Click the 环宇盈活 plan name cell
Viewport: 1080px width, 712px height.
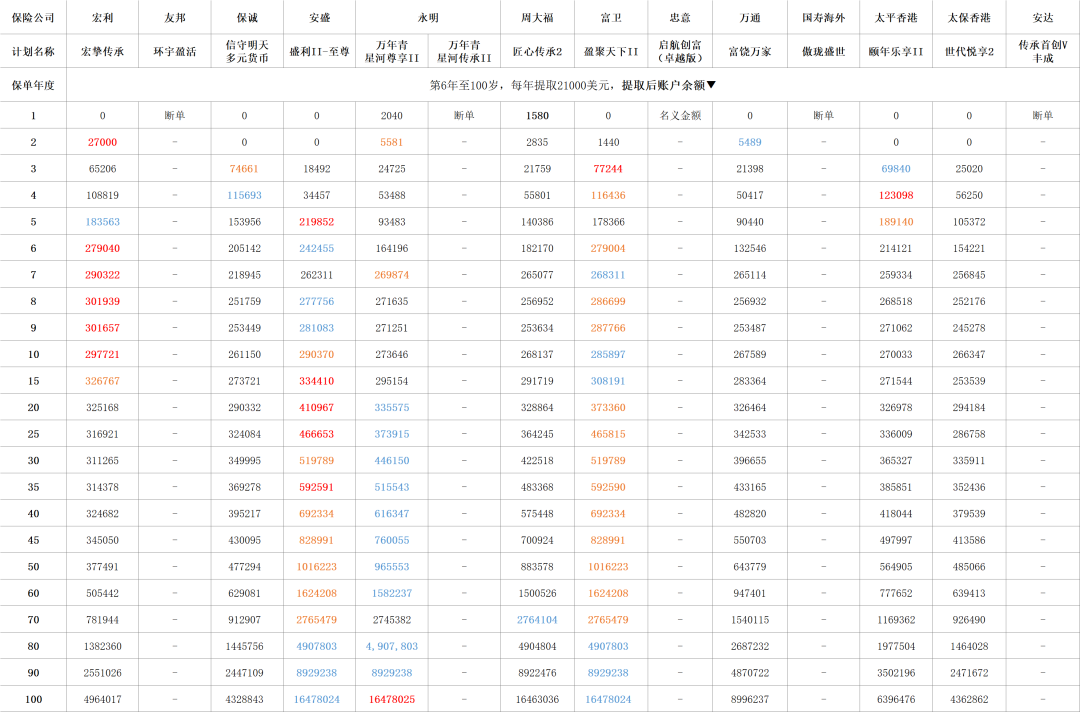(174, 51)
